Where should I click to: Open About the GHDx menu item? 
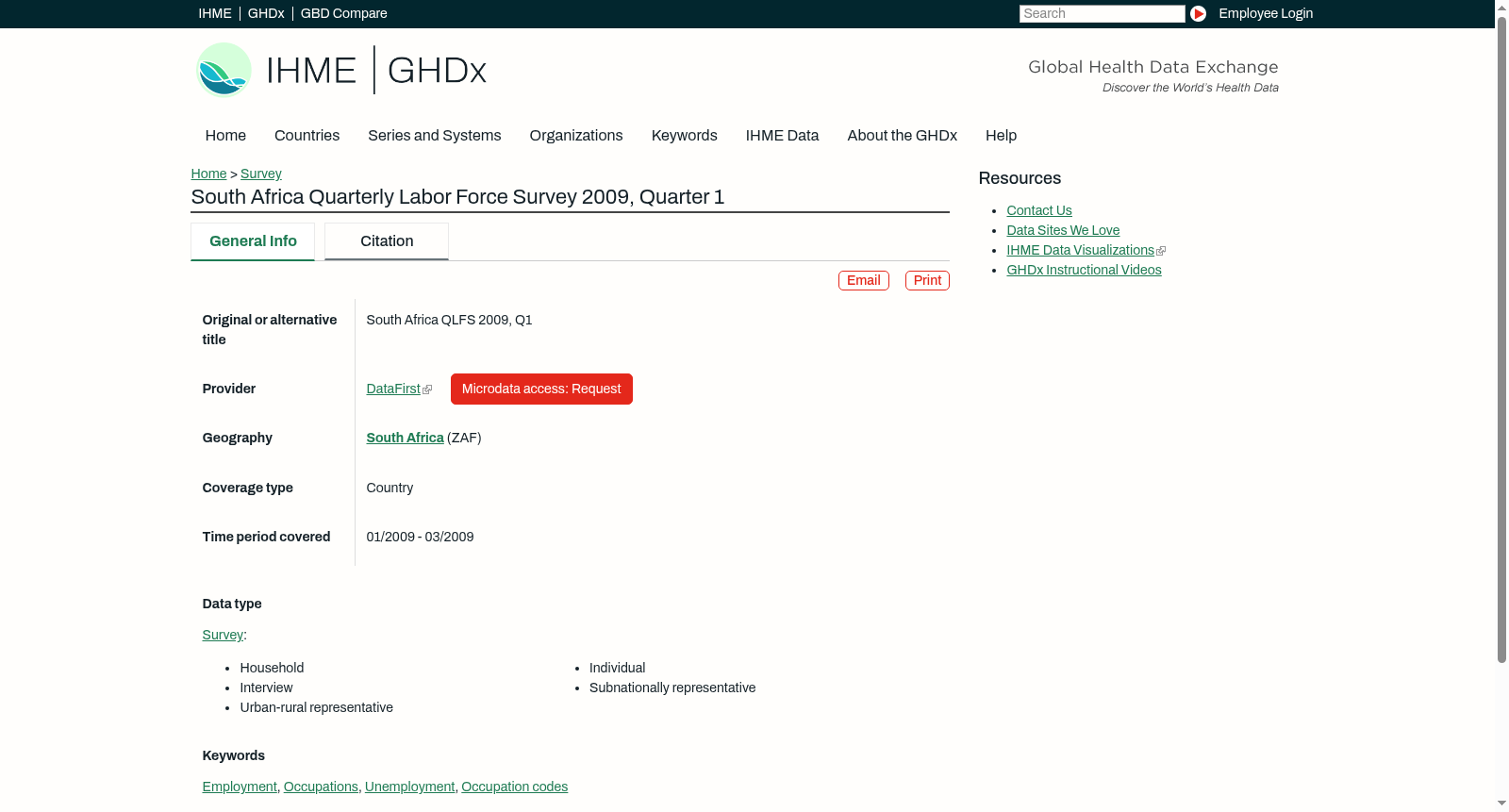click(x=902, y=136)
